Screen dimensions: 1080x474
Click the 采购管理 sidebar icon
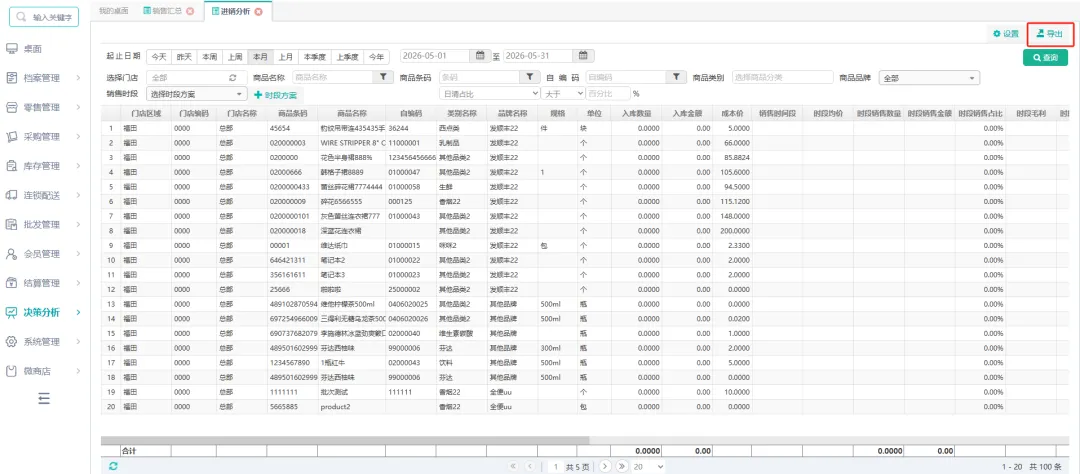point(11,136)
